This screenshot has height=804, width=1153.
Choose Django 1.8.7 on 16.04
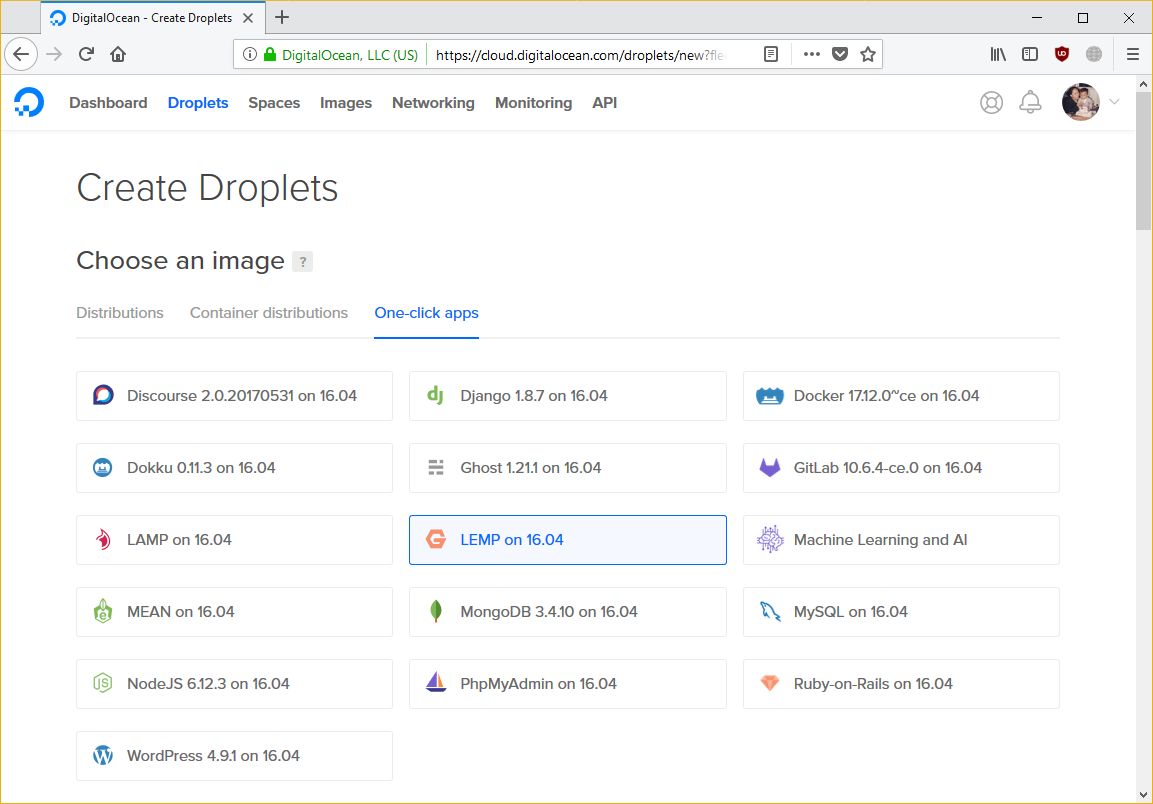568,396
